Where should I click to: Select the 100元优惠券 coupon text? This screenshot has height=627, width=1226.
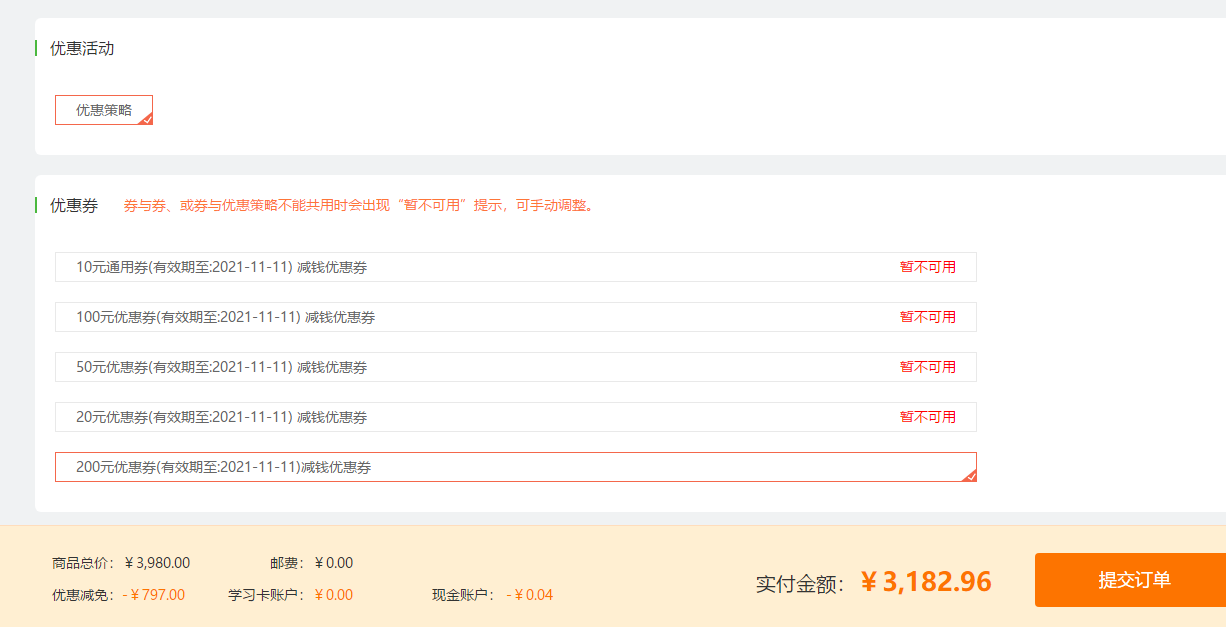pos(225,317)
